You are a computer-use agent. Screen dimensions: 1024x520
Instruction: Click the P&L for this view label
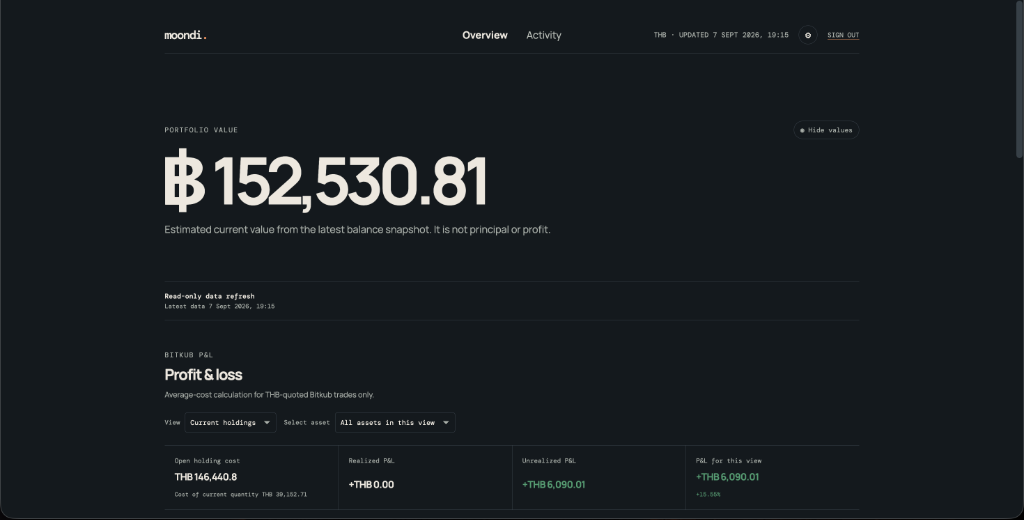click(x=729, y=461)
